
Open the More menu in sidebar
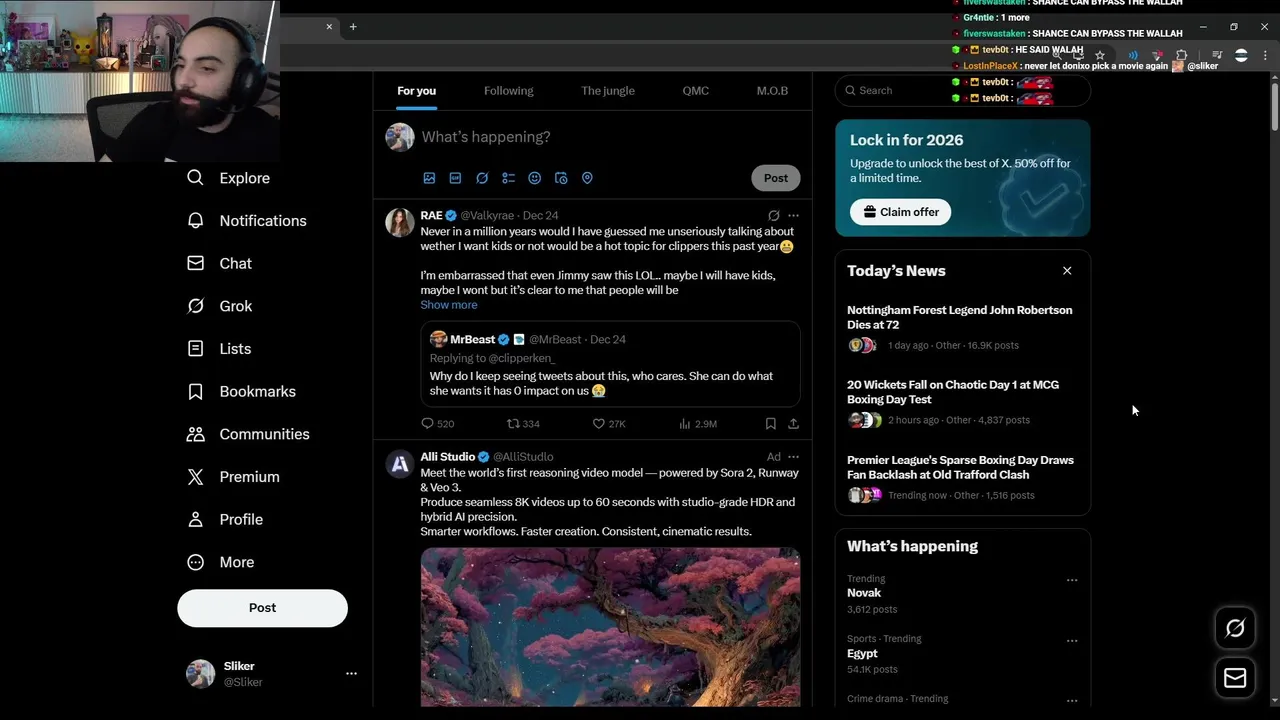pyautogui.click(x=221, y=562)
